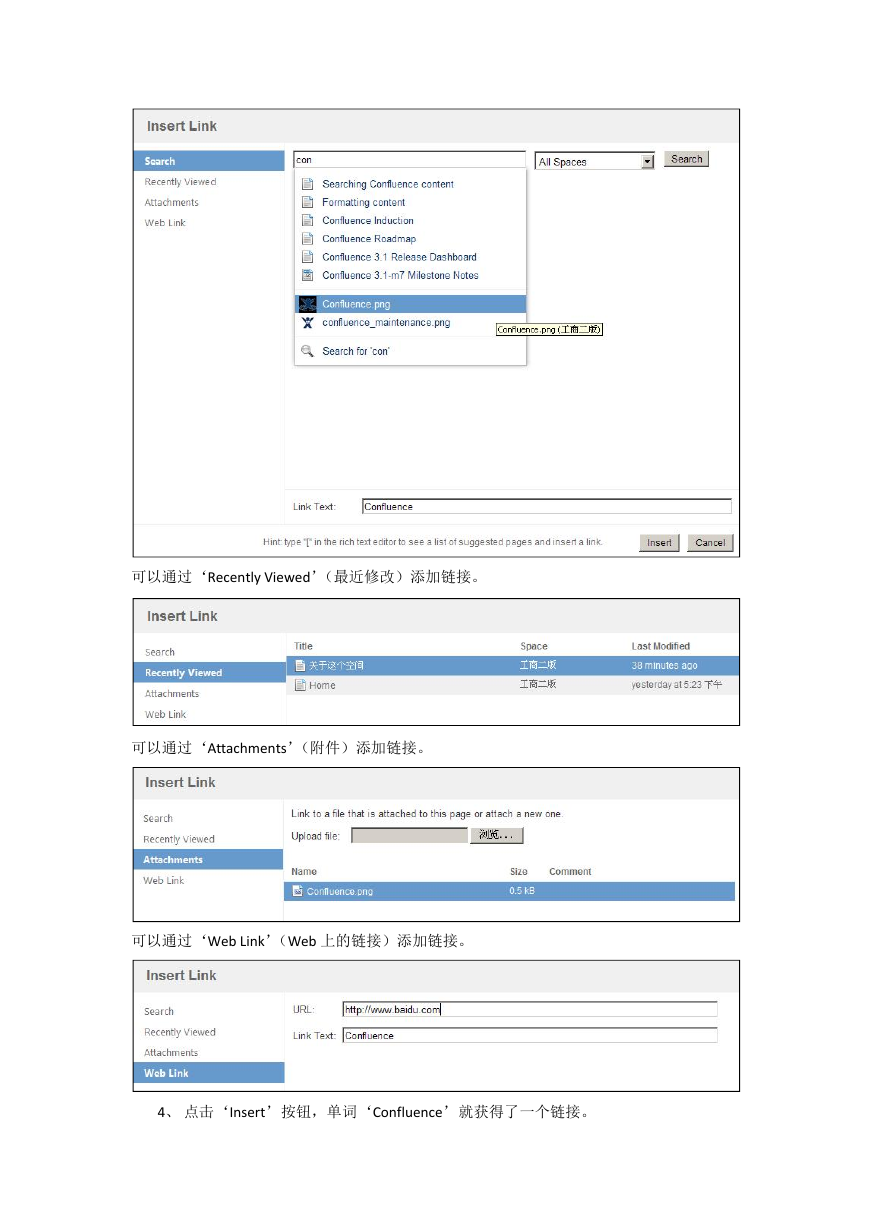Viewport: 869px width, 1228px height.
Task: Click the 浏览... browse button
Action: pos(497,835)
